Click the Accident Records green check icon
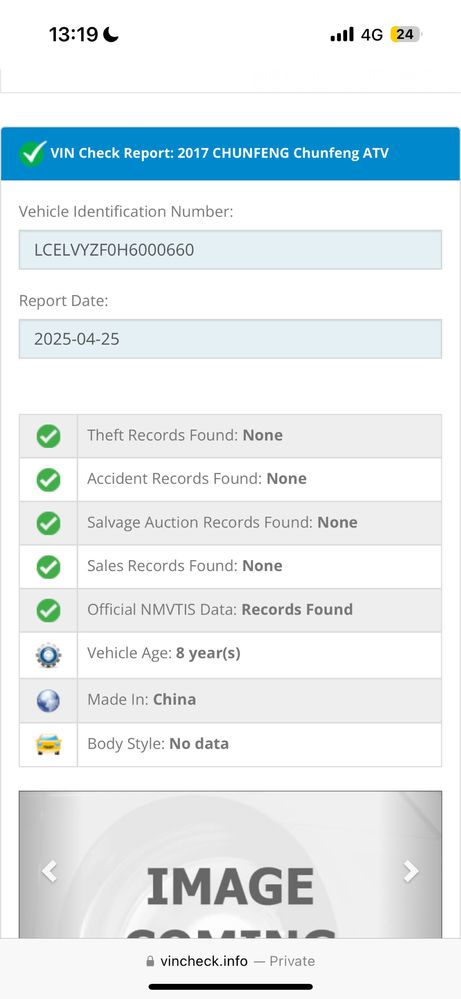Image resolution: width=461 pixels, height=999 pixels. 48,479
